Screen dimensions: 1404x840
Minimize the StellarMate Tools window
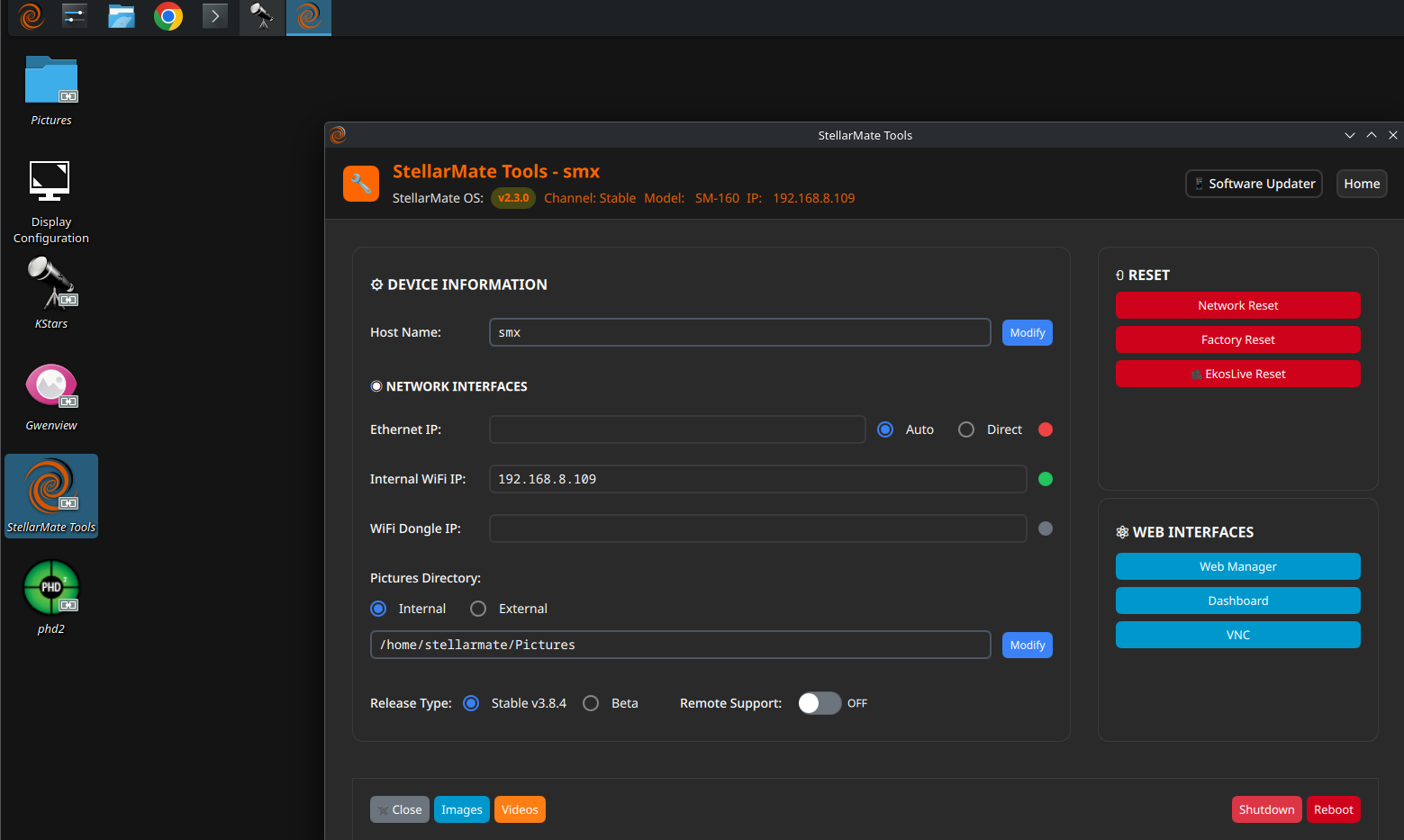click(1350, 135)
